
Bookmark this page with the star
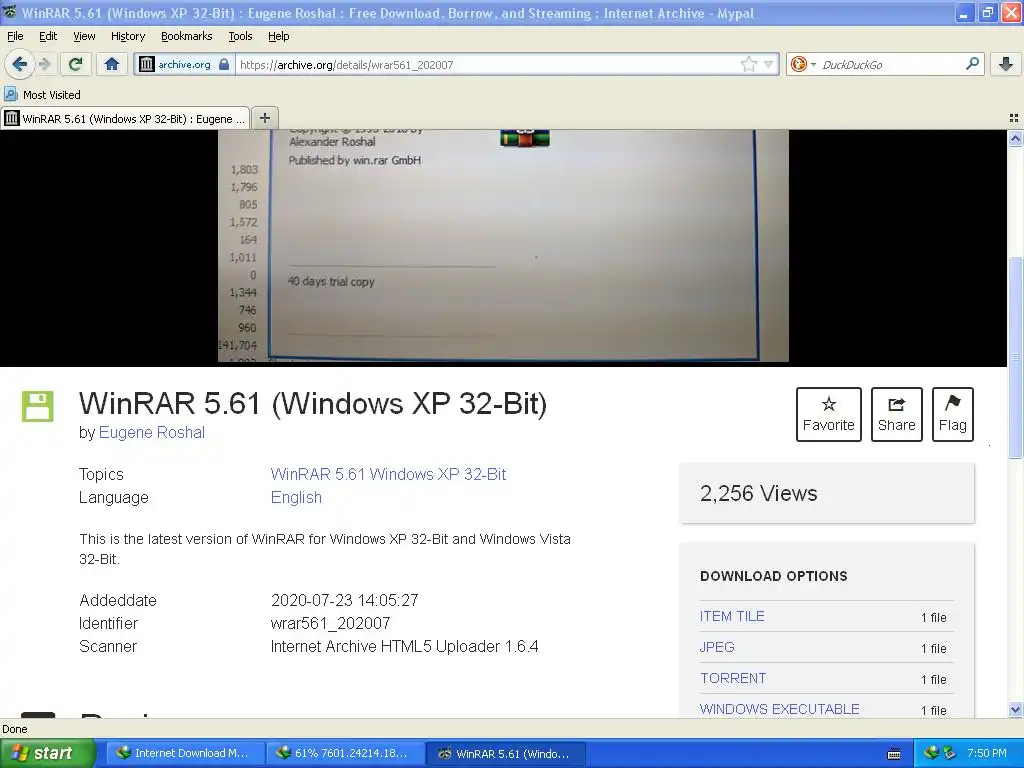pyautogui.click(x=748, y=64)
